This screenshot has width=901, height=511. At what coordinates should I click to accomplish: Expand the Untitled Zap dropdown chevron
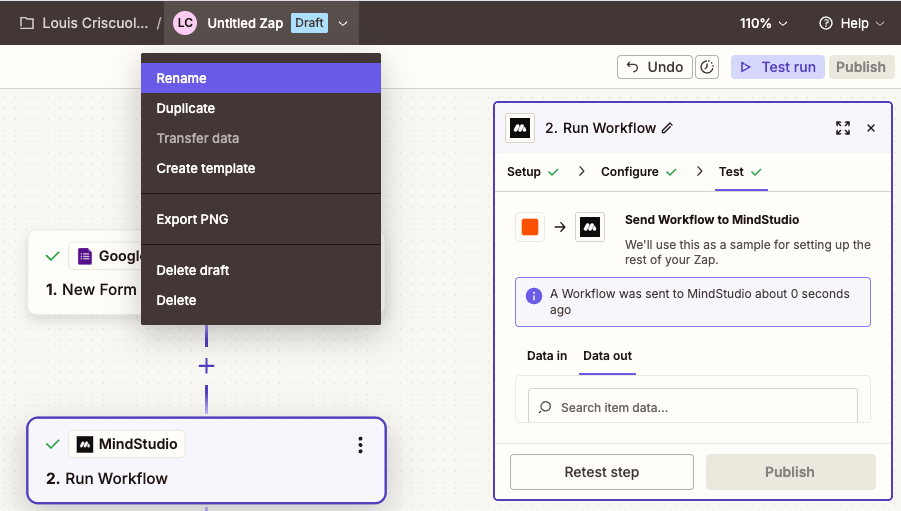[x=343, y=23]
